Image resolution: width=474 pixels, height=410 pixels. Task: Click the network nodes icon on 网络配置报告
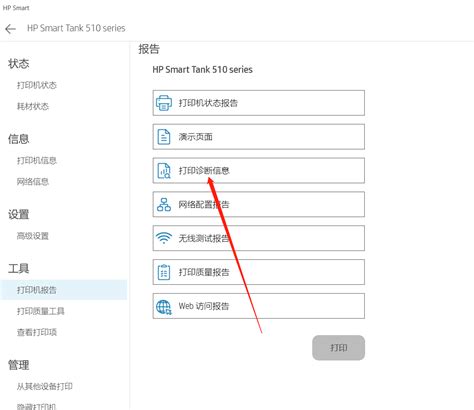click(164, 205)
